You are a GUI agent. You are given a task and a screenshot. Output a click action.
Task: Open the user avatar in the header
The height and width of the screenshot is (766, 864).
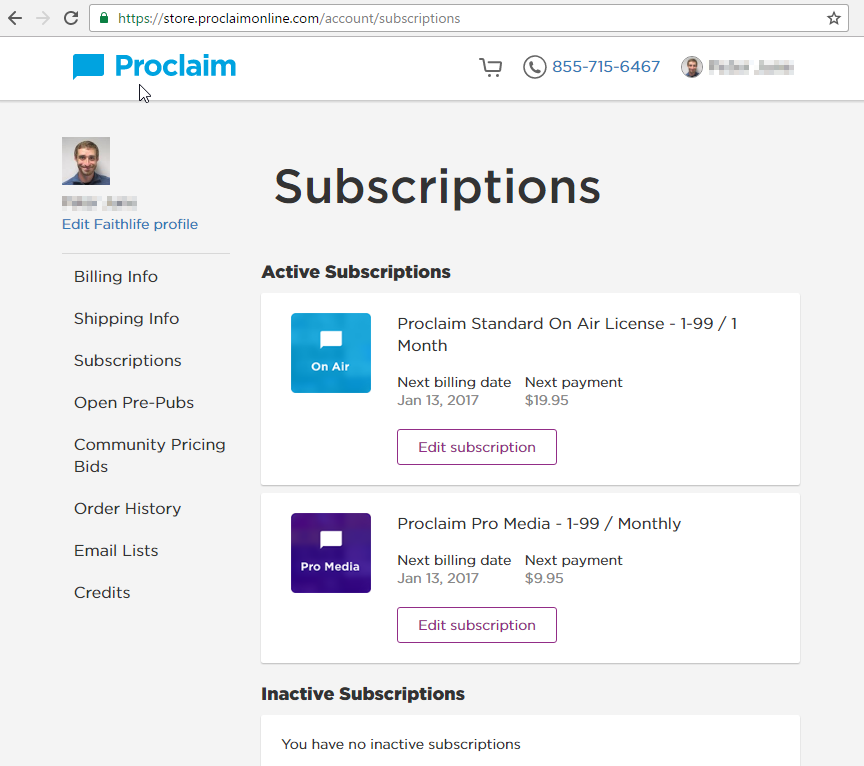pyautogui.click(x=692, y=67)
